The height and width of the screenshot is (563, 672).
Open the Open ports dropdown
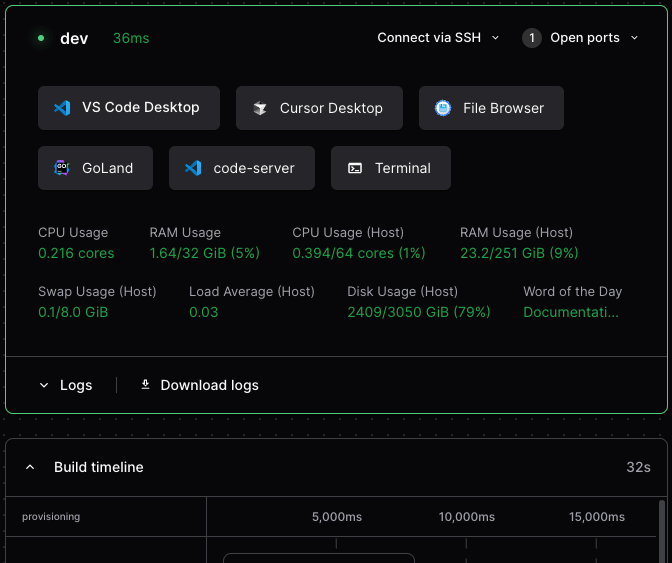click(580, 38)
